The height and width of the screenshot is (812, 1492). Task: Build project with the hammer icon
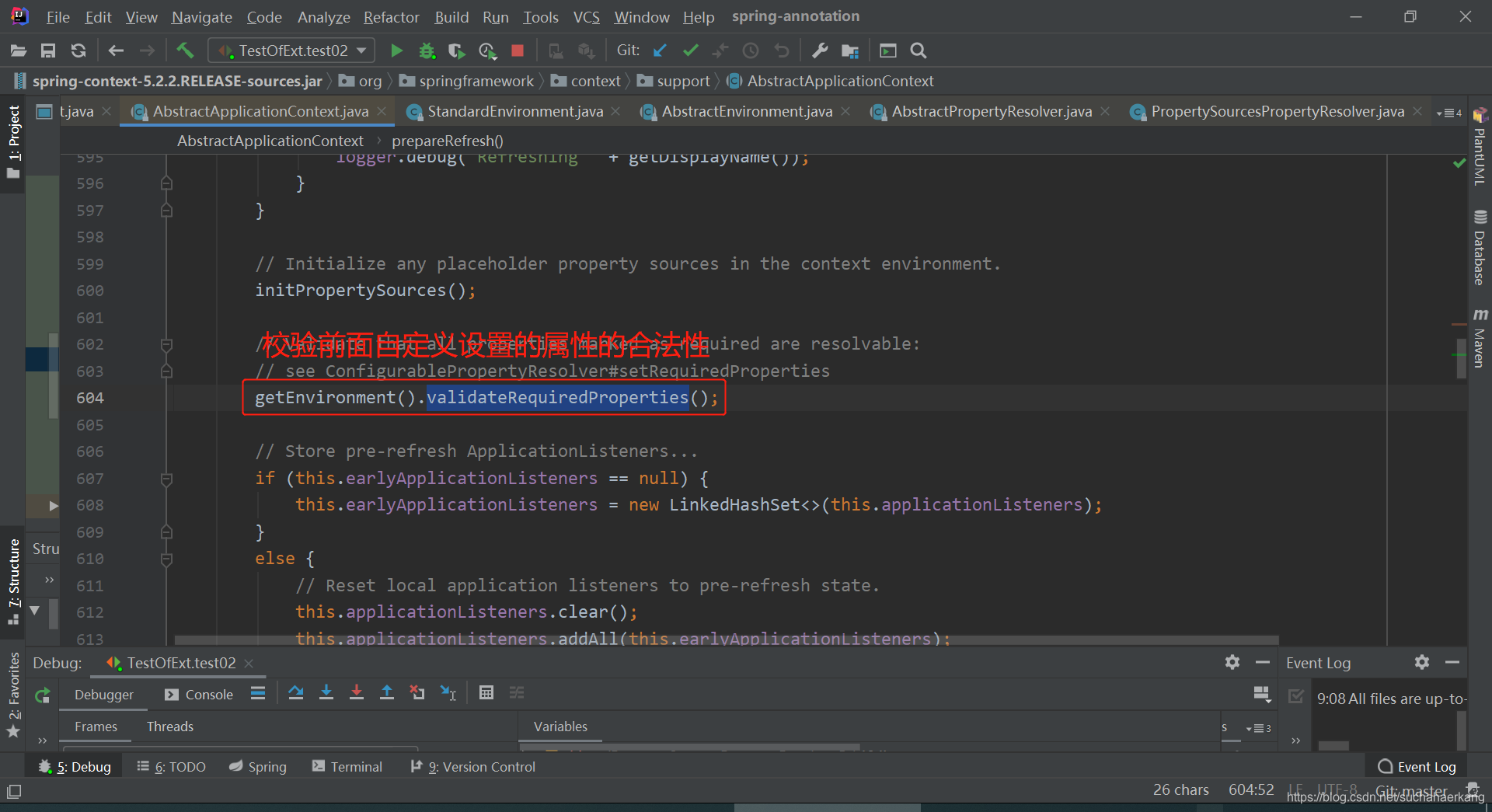(x=185, y=51)
